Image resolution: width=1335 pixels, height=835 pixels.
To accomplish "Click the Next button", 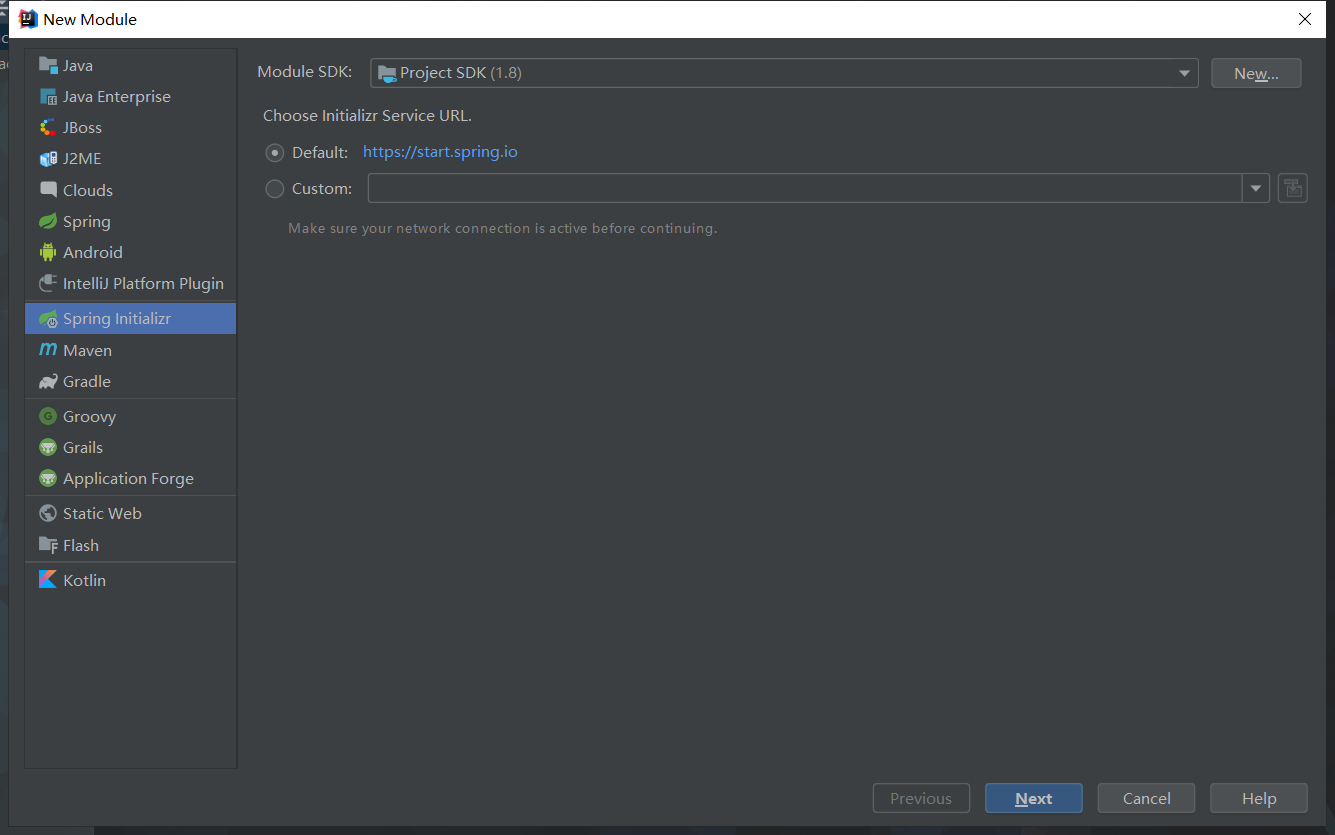I will click(x=1033, y=798).
